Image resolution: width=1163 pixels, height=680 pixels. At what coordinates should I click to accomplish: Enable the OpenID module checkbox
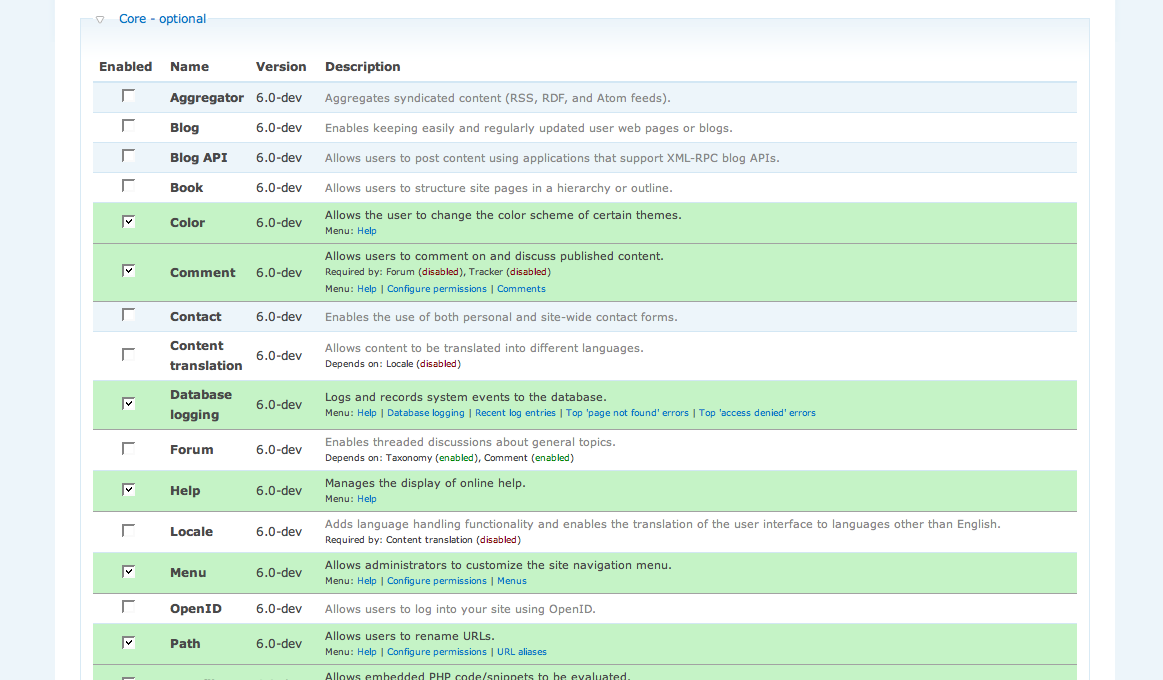click(x=128, y=607)
